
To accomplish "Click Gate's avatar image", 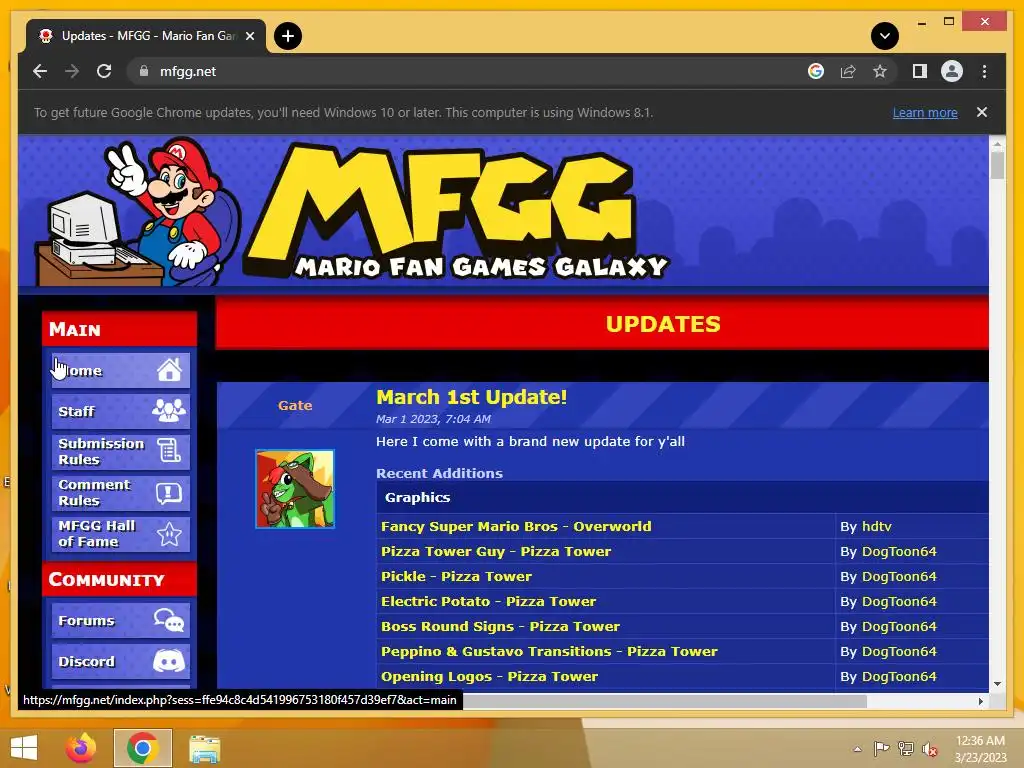I will click(295, 488).
